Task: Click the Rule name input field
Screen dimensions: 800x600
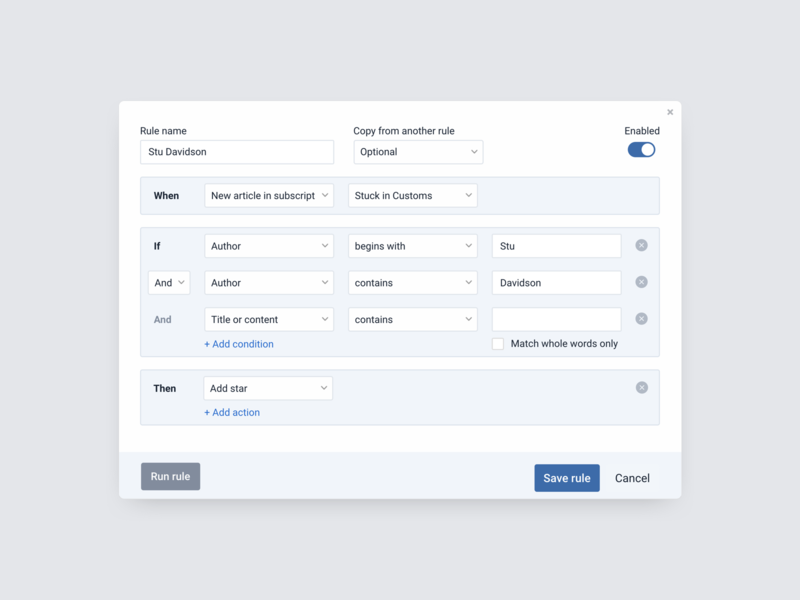Action: pyautogui.click(x=236, y=152)
